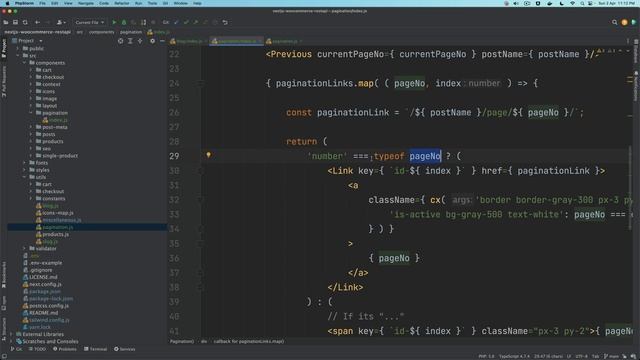
Task: Open the user/code-with-me dropdown in toolbar
Action: click(62, 22)
